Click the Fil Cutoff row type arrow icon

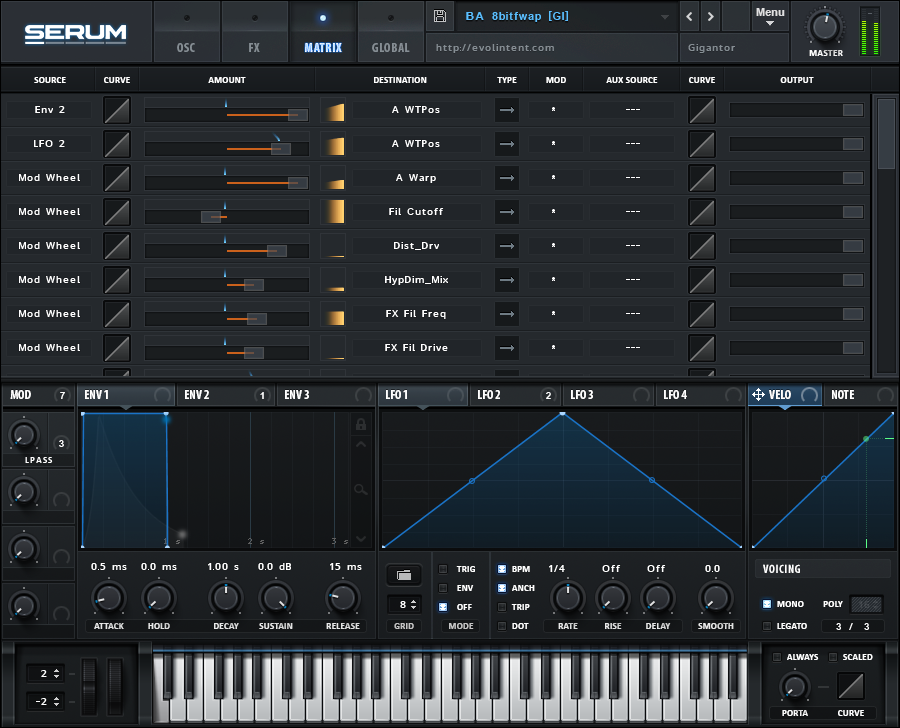(x=507, y=212)
